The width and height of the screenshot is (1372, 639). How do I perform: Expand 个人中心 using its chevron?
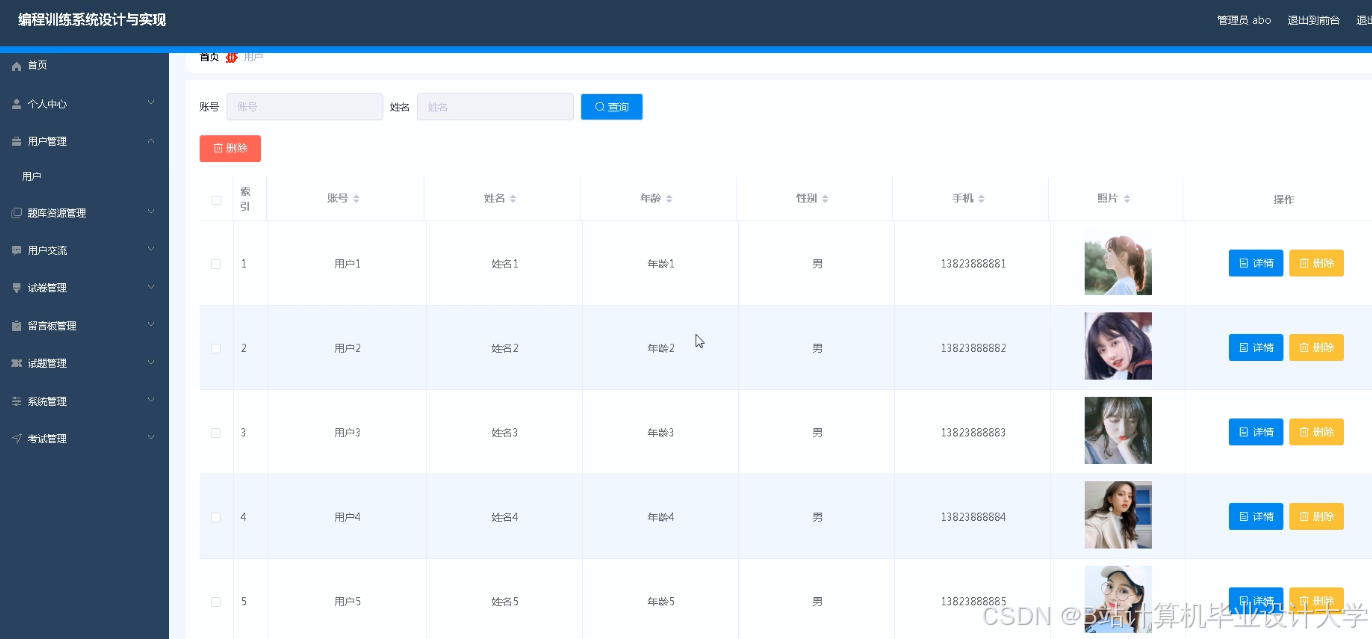(151, 103)
